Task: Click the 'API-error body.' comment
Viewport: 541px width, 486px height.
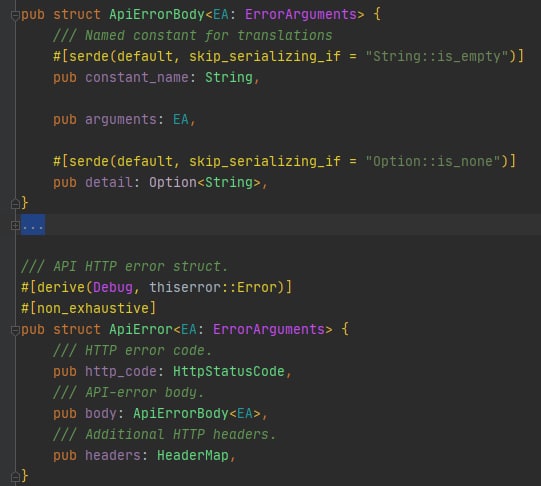Action: (x=129, y=393)
